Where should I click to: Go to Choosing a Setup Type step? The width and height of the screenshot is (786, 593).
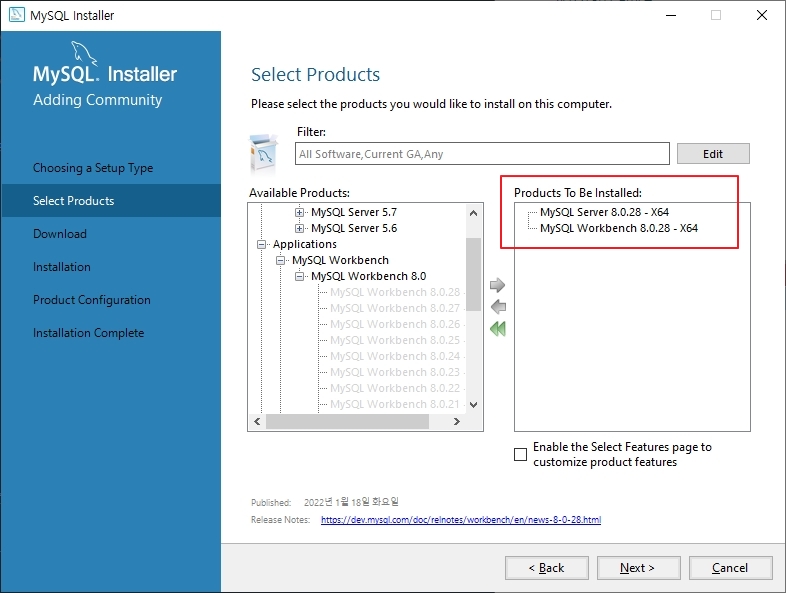click(93, 168)
